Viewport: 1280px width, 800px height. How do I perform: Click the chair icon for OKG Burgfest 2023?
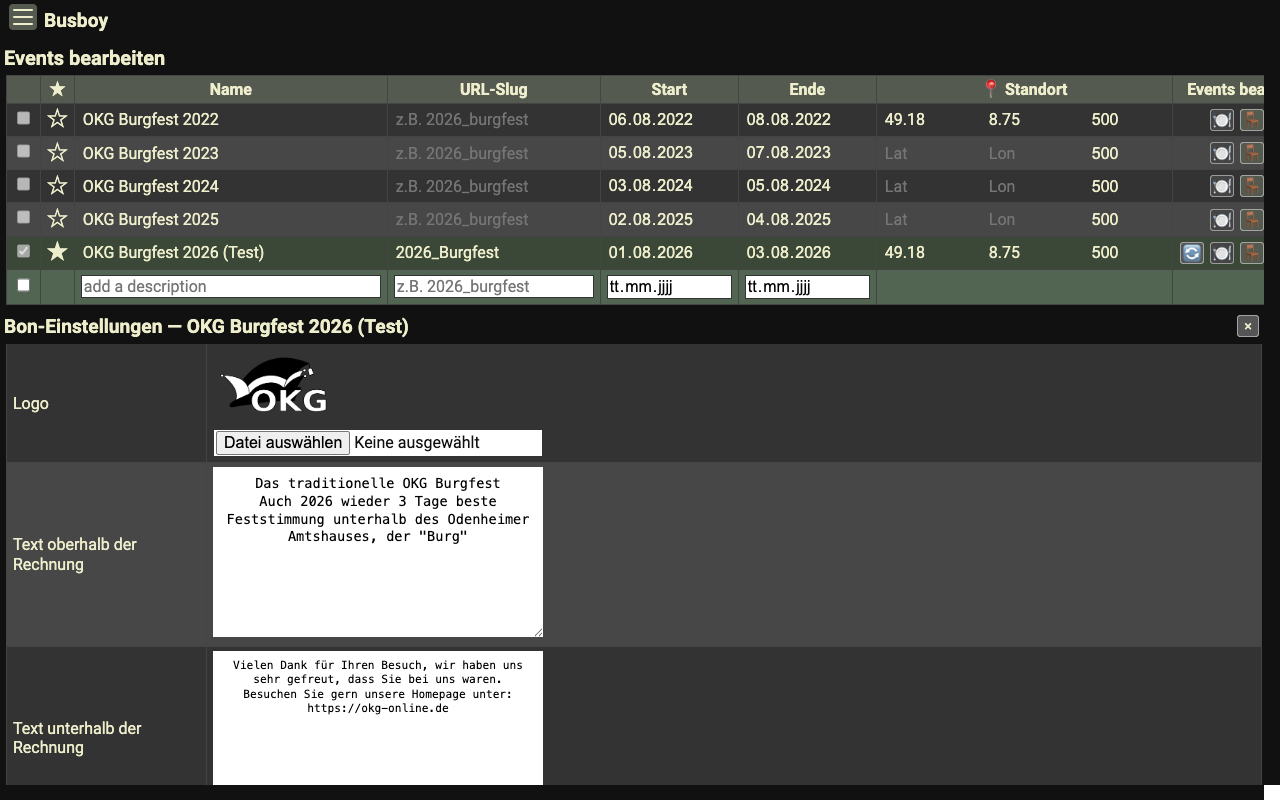[1251, 153]
